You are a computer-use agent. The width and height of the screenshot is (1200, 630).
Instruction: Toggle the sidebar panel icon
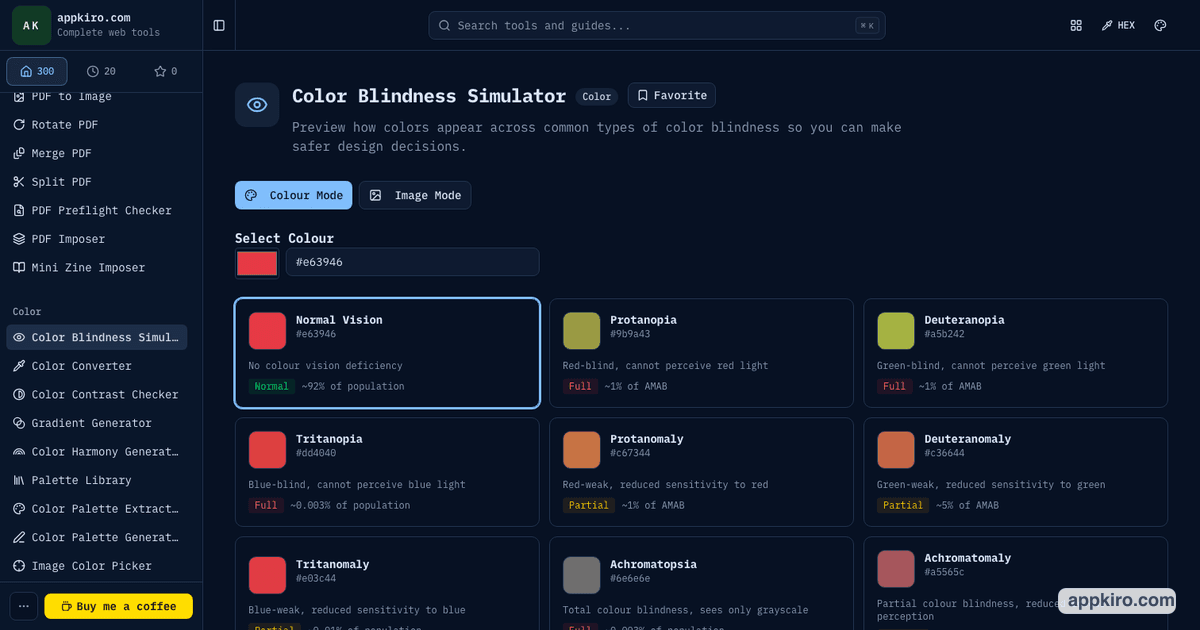(x=219, y=25)
